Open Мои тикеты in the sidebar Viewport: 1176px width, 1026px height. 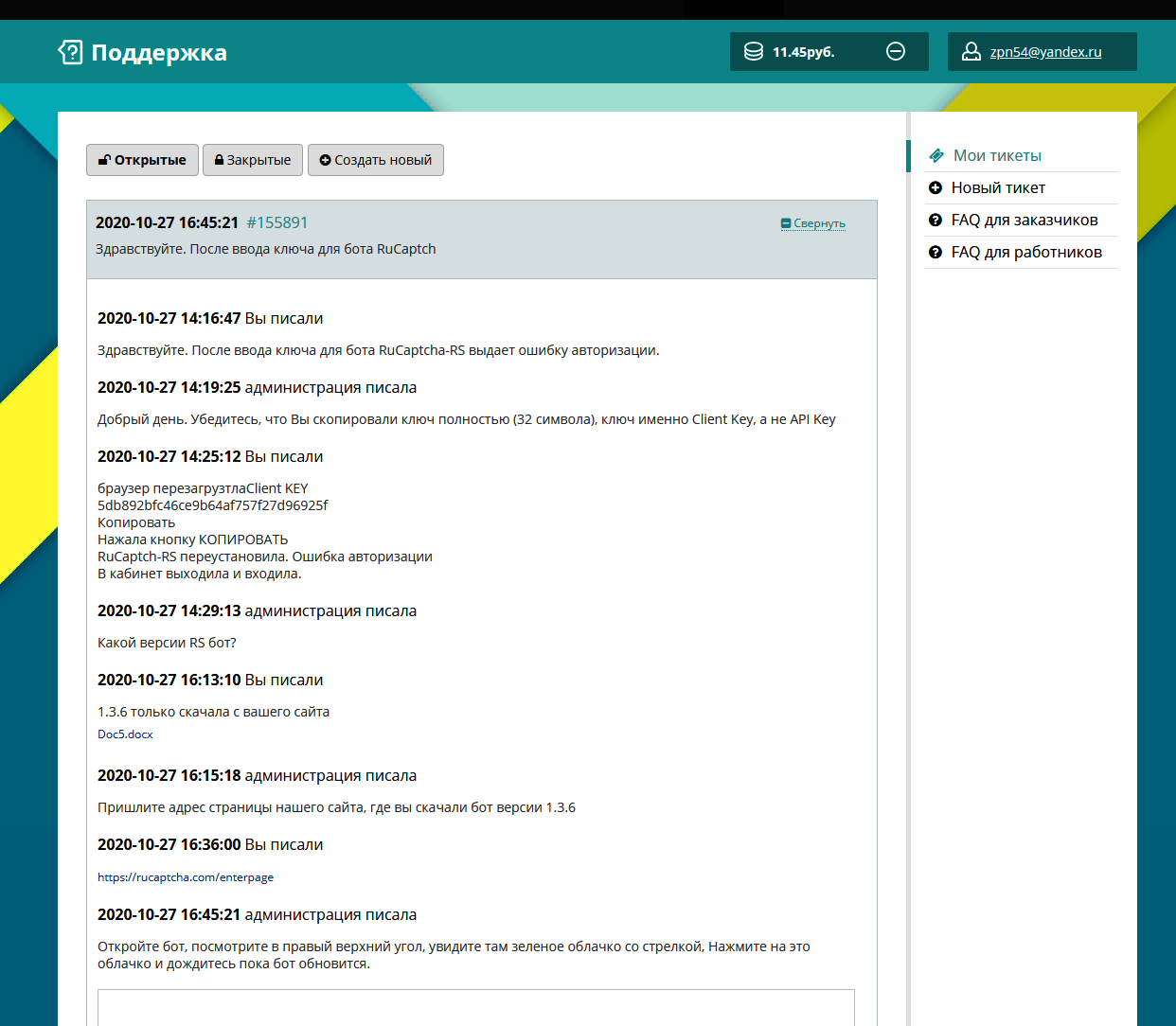tap(997, 155)
